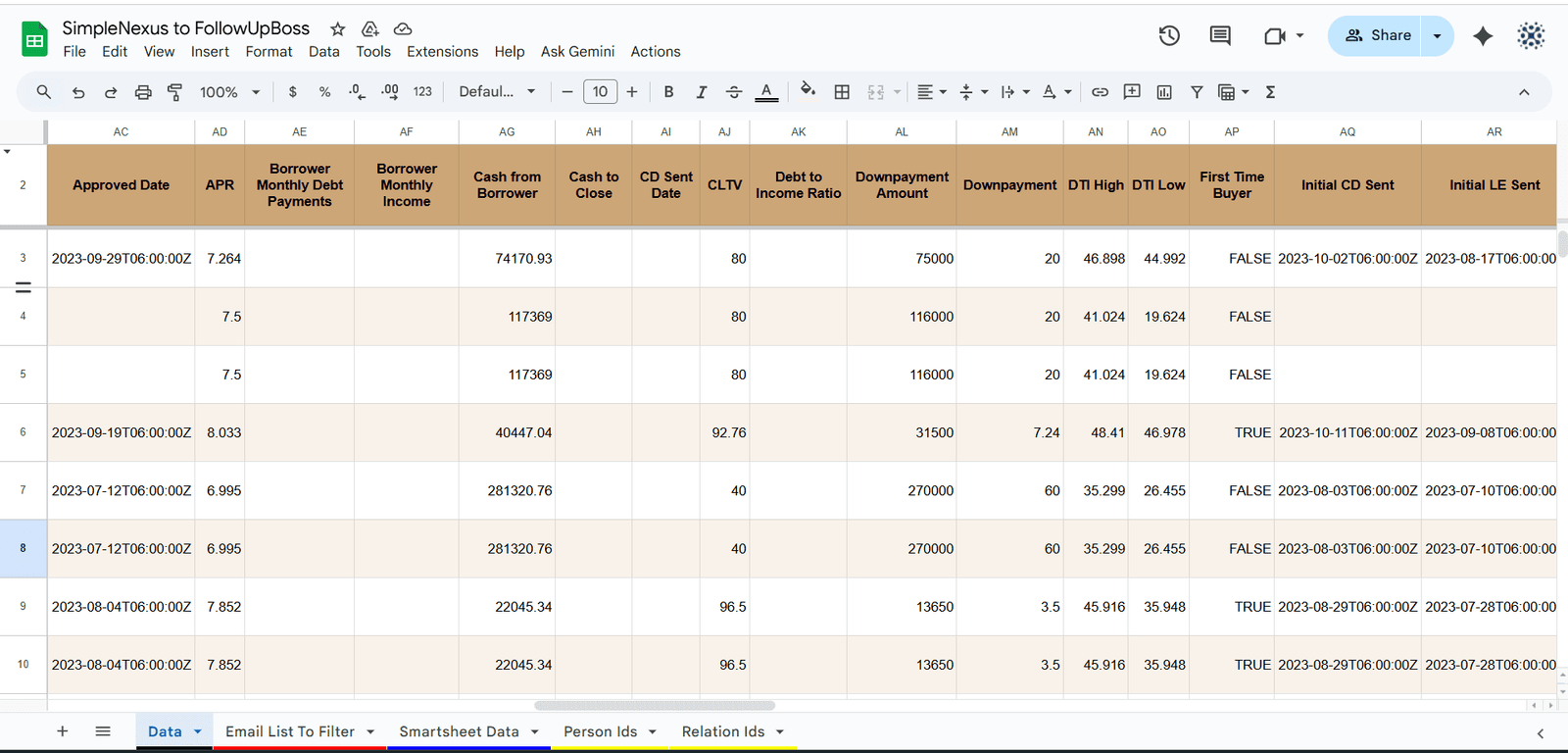Viewport: 1568px width, 753px height.
Task: Open the zoom level dropdown
Action: 229,92
